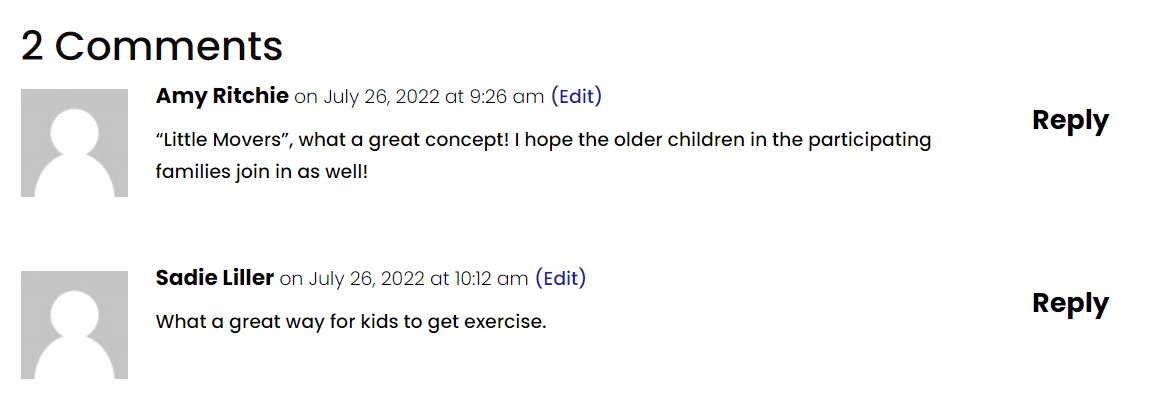This screenshot has height=415, width=1149.
Task: Click Sadie Liller's gray avatar icon
Action: (x=74, y=325)
